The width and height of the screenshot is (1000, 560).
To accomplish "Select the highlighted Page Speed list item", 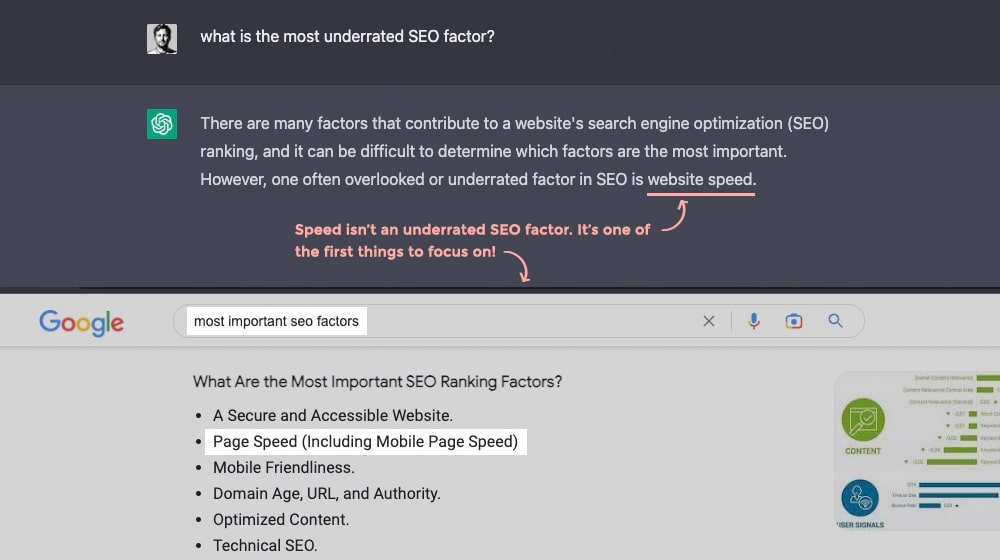I will click(x=365, y=441).
